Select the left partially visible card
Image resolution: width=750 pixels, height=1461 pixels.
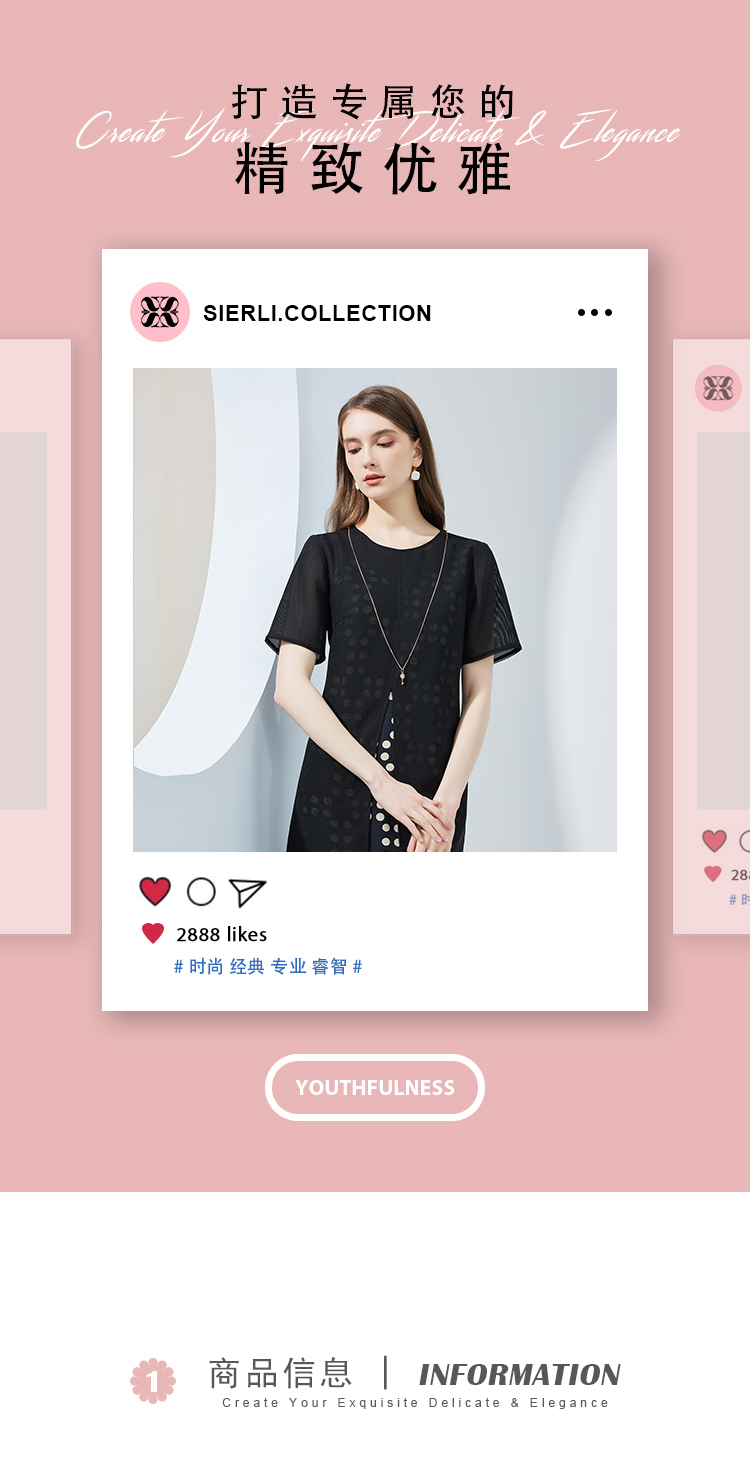[x=36, y=637]
